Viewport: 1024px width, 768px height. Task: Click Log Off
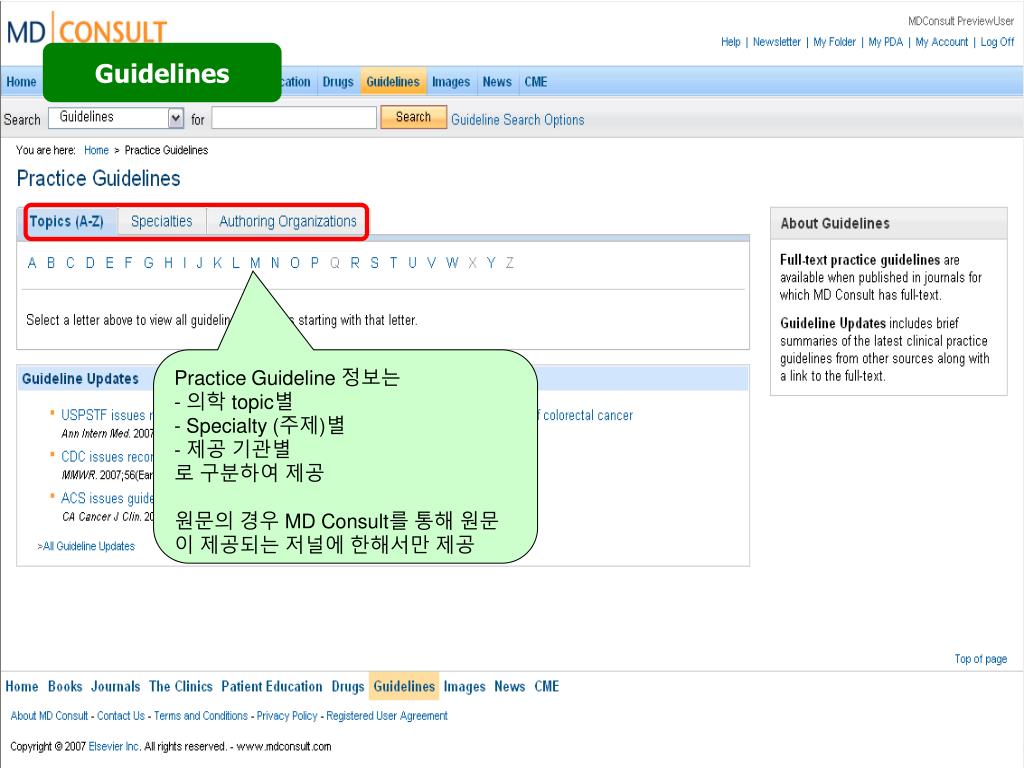(x=997, y=42)
